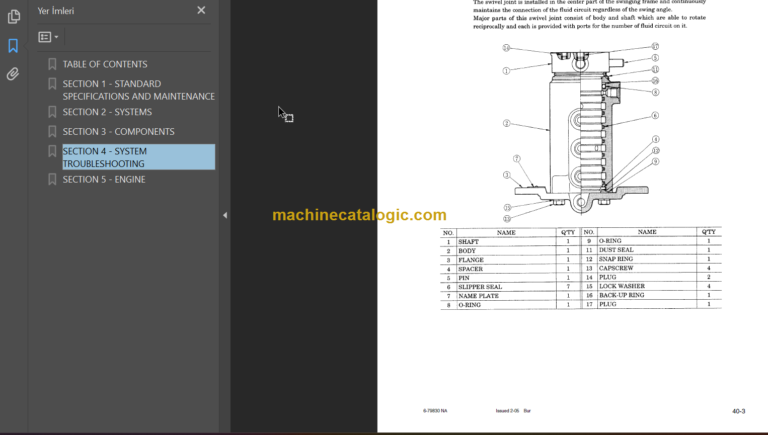Click bookmark icon beside SECTION 2 - SYSTEMS
The image size is (768, 435).
tap(52, 112)
